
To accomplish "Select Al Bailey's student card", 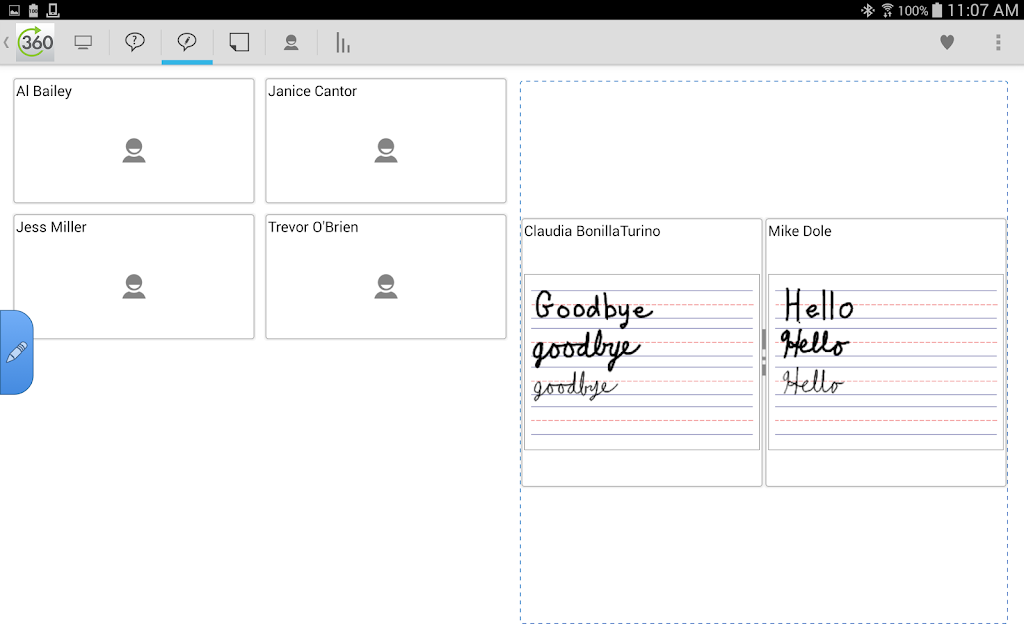I will coord(134,140).
